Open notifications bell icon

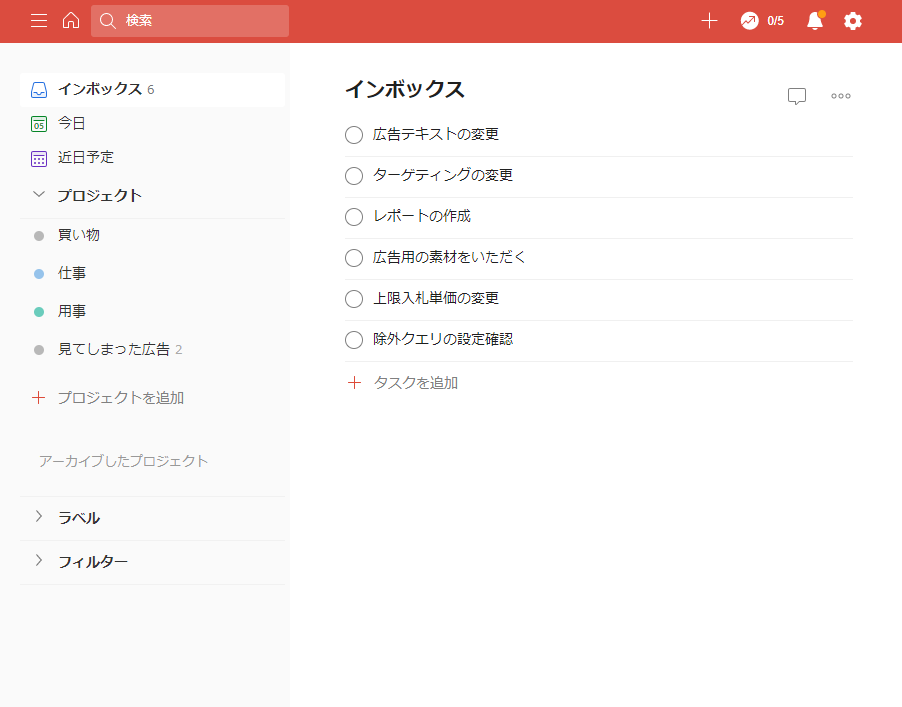[815, 21]
